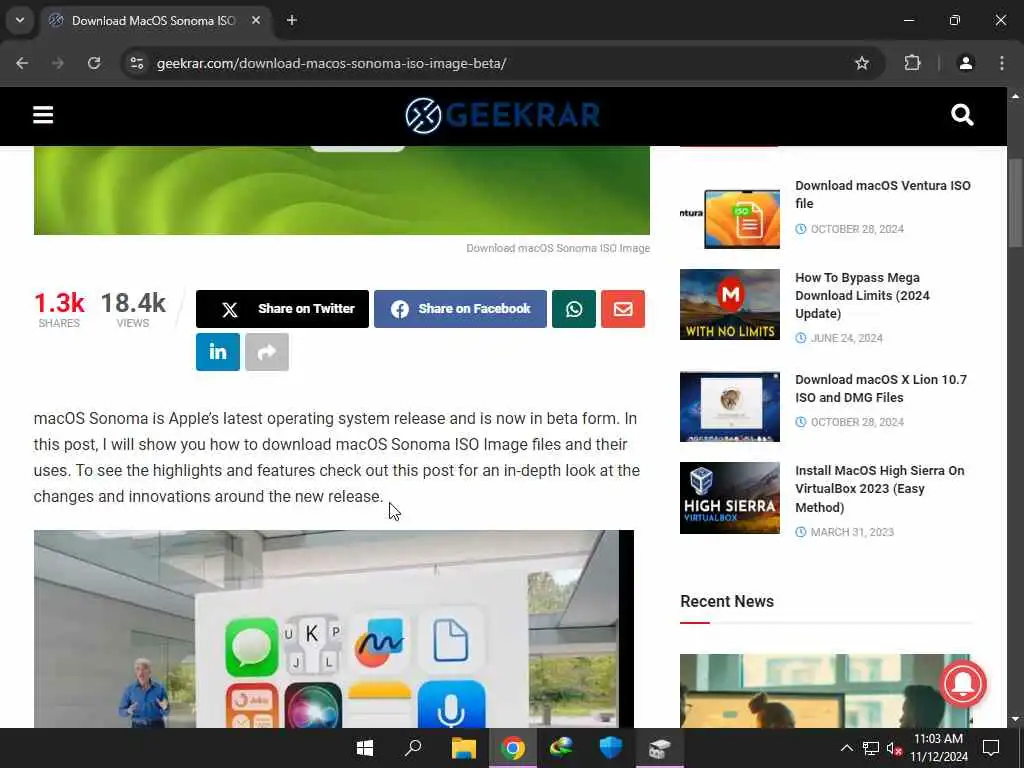The width and height of the screenshot is (1024, 768).
Task: Share by email with the envelope icon
Action: click(x=623, y=309)
